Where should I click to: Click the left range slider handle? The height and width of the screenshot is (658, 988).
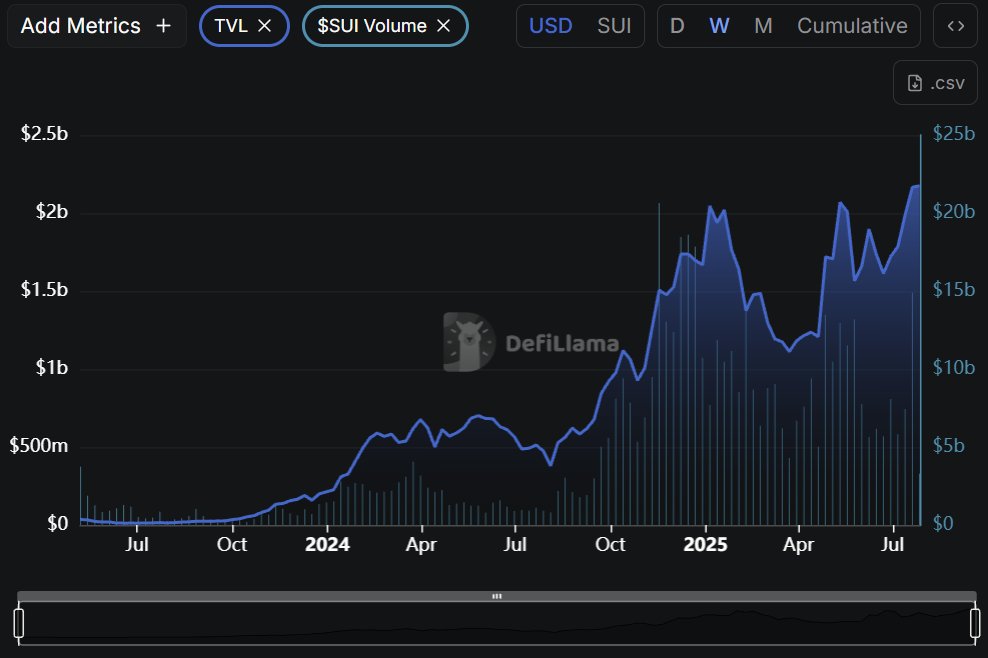pyautogui.click(x=19, y=623)
